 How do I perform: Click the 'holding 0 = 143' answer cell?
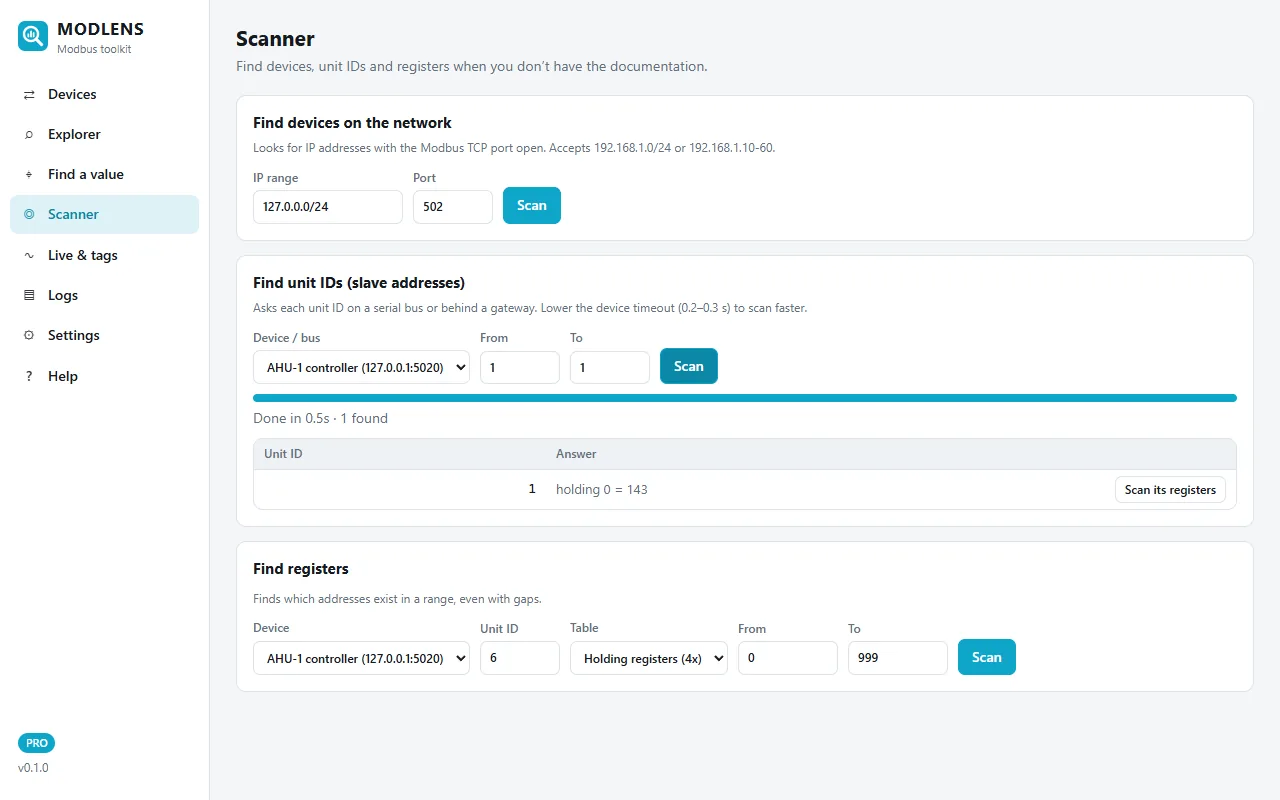(602, 489)
